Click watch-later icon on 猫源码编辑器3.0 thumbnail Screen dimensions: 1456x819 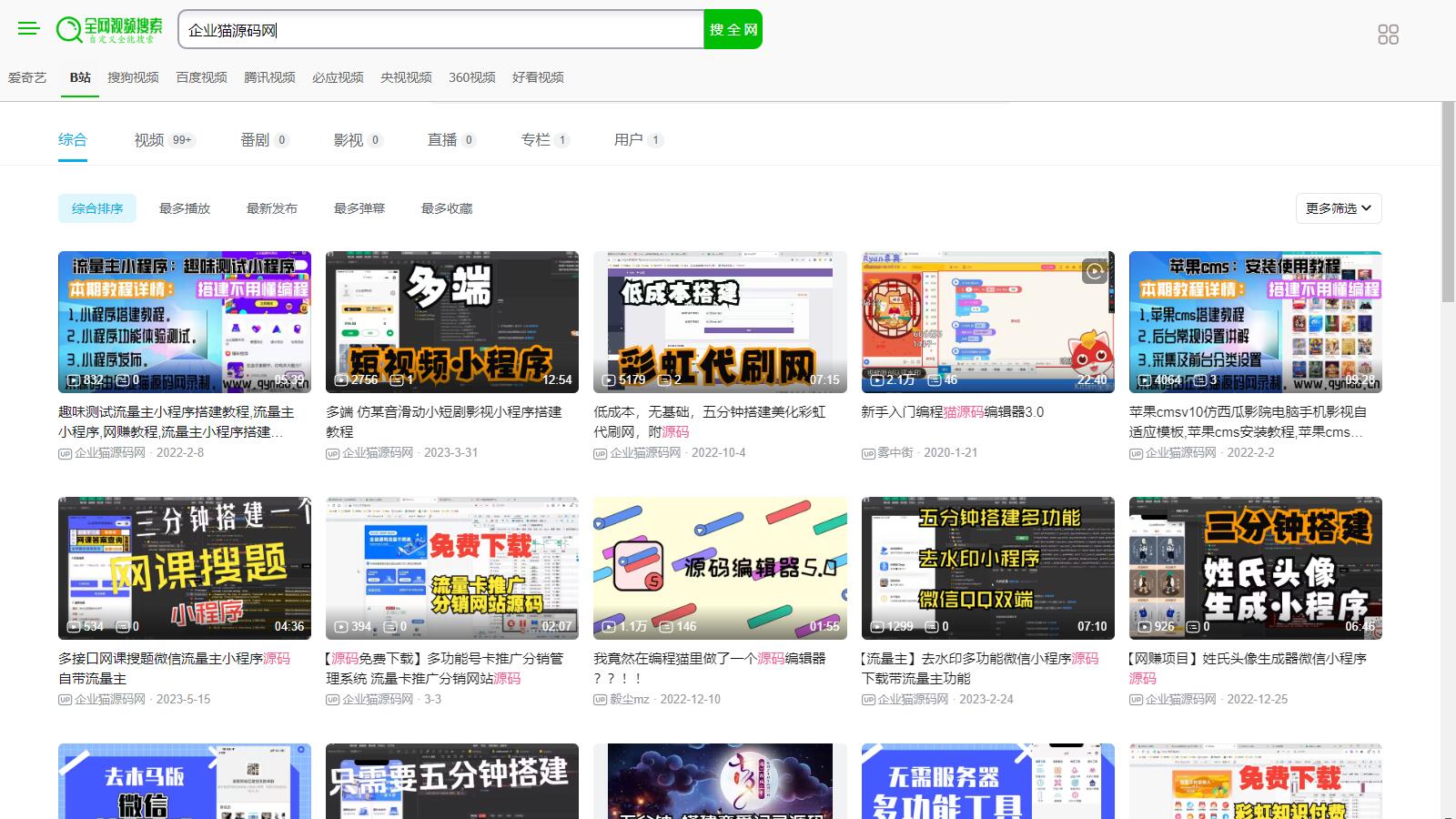pyautogui.click(x=1095, y=270)
